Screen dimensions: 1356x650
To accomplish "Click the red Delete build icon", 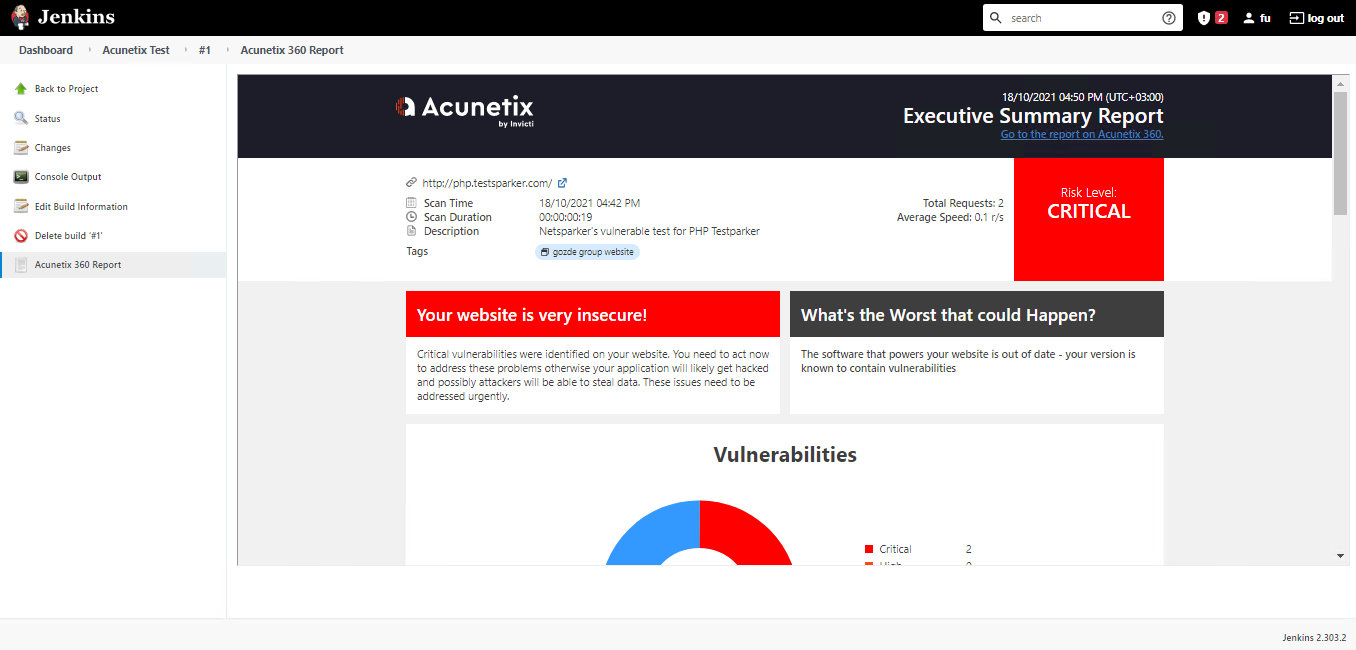I will pyautogui.click(x=21, y=236).
